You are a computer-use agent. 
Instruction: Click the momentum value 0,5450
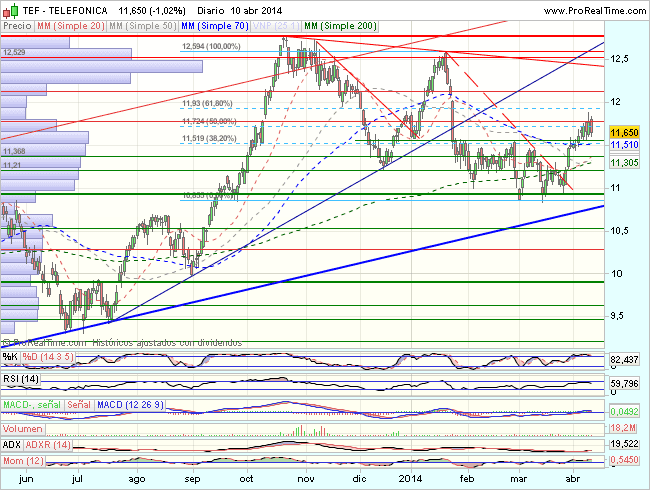[x=624, y=460]
